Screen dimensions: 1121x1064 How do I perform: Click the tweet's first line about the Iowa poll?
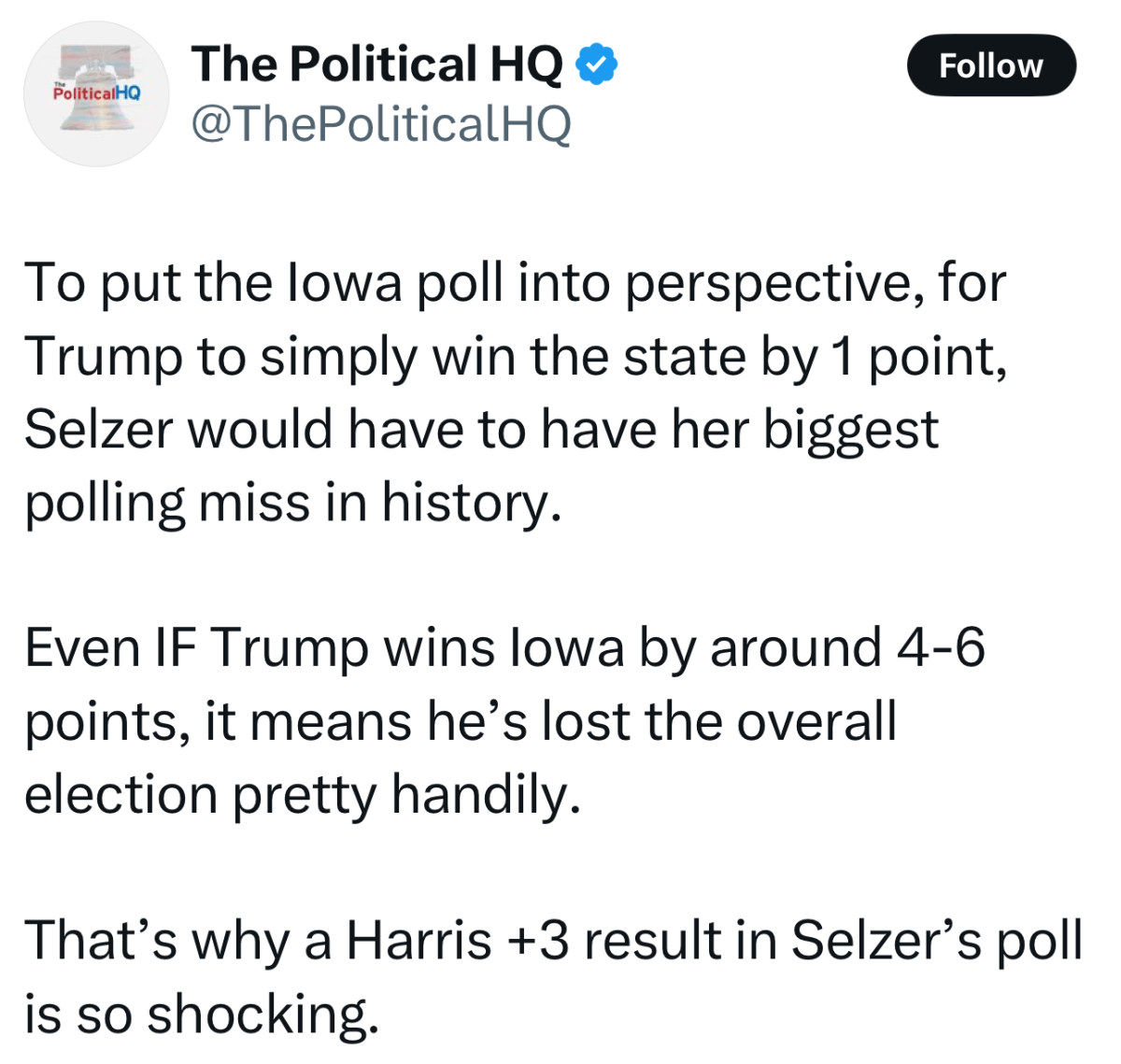coord(514,282)
